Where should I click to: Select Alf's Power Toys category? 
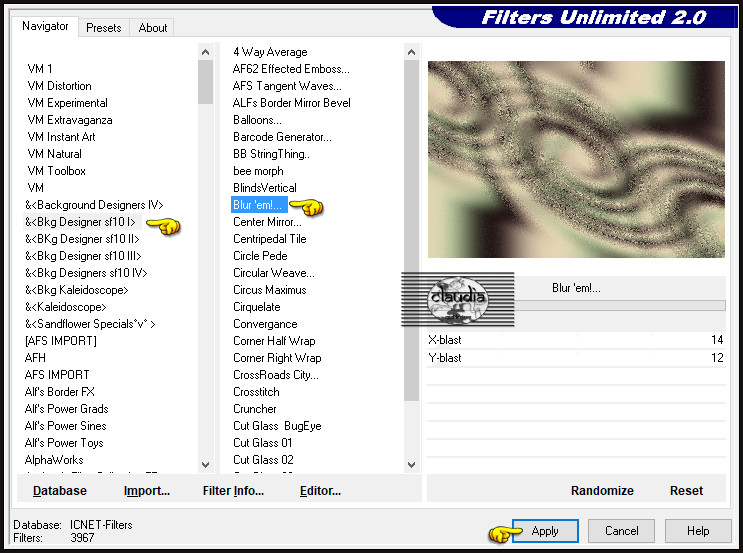coord(64,443)
